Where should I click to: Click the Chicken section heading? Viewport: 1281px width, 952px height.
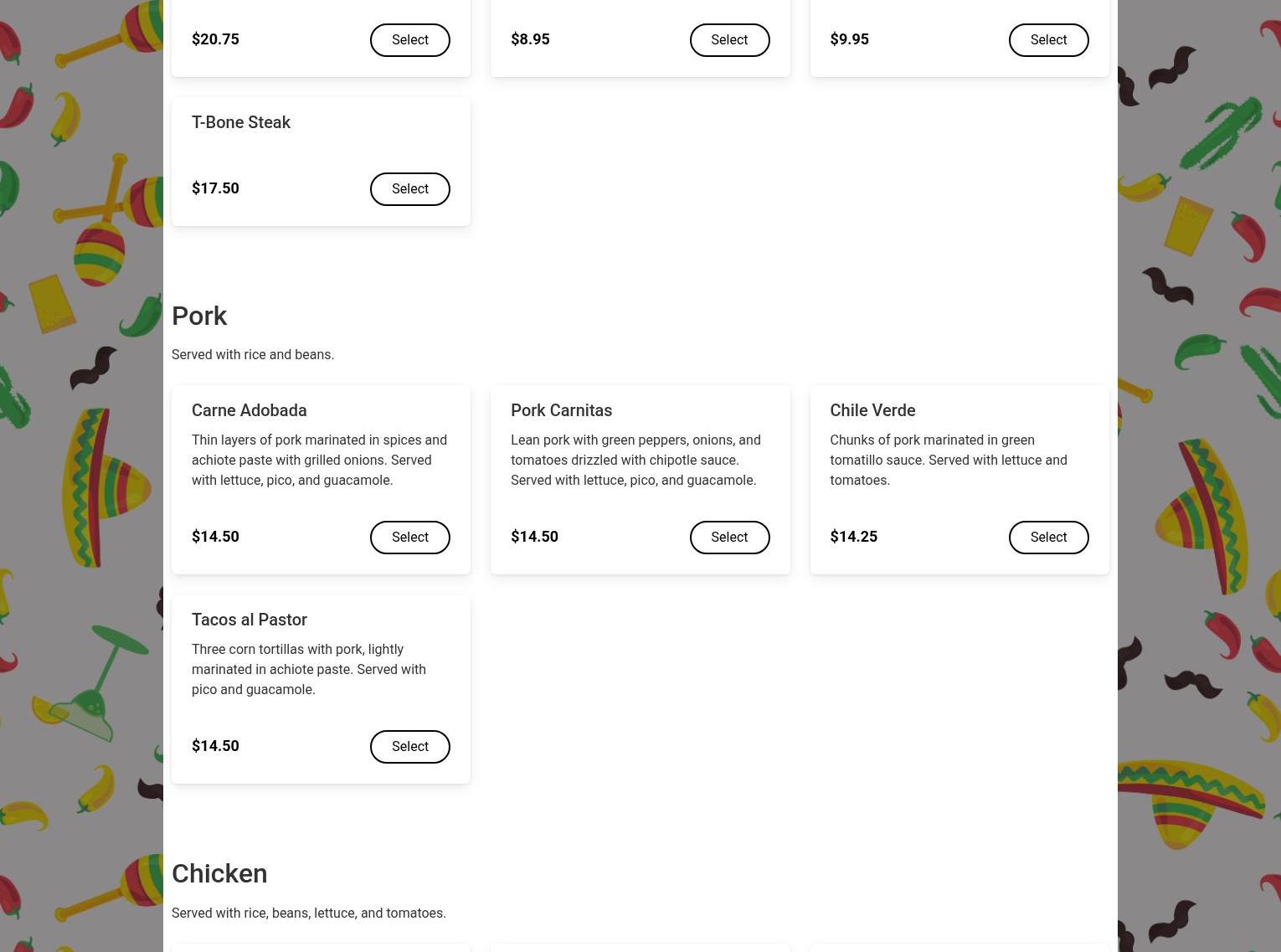(x=219, y=874)
